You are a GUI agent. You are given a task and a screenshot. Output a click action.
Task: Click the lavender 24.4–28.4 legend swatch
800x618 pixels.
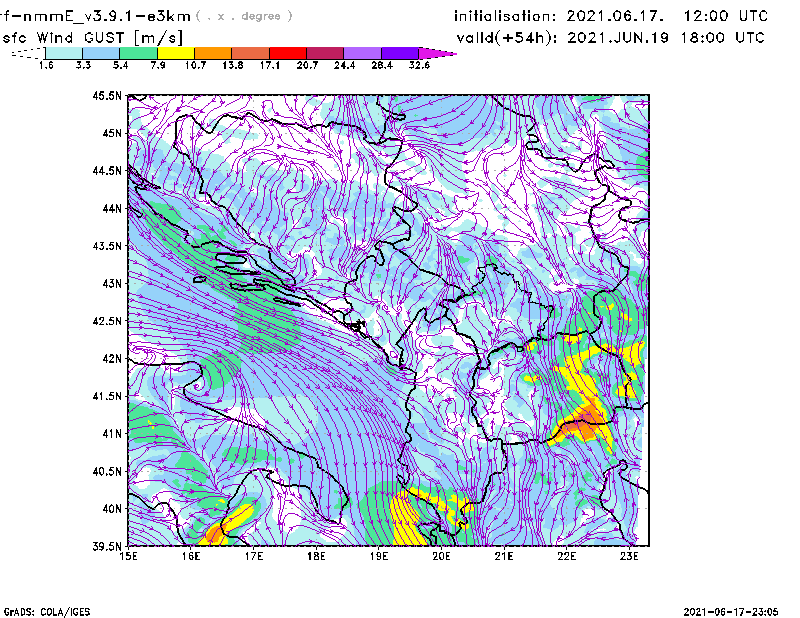tap(362, 53)
